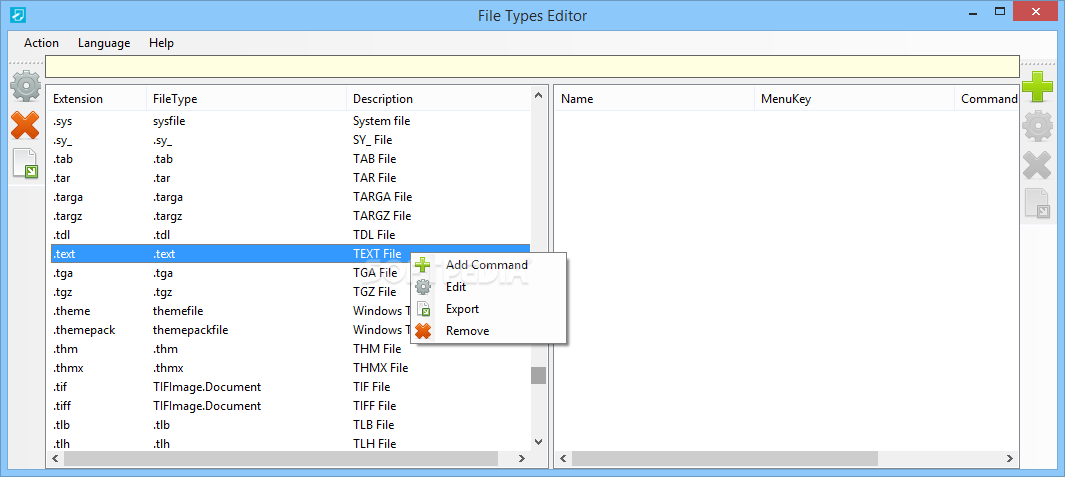Click the themepackfile file type cell

[x=190, y=330]
